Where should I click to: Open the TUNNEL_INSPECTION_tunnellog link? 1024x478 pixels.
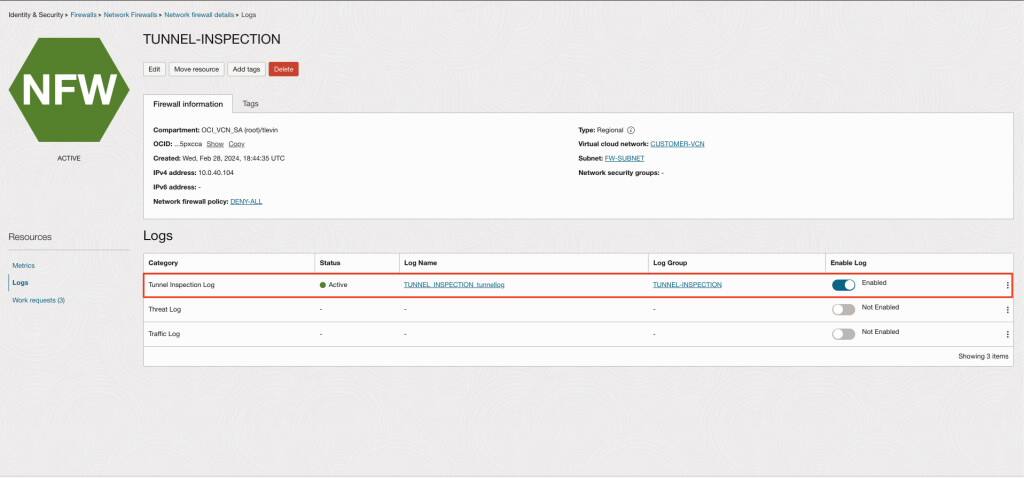tap(454, 285)
